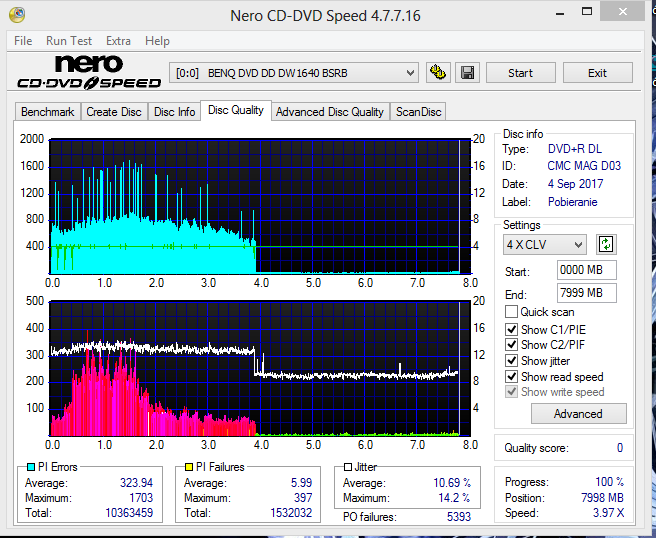Click the drive options icon
Viewport: 656px width, 538px height.
pyautogui.click(x=438, y=73)
